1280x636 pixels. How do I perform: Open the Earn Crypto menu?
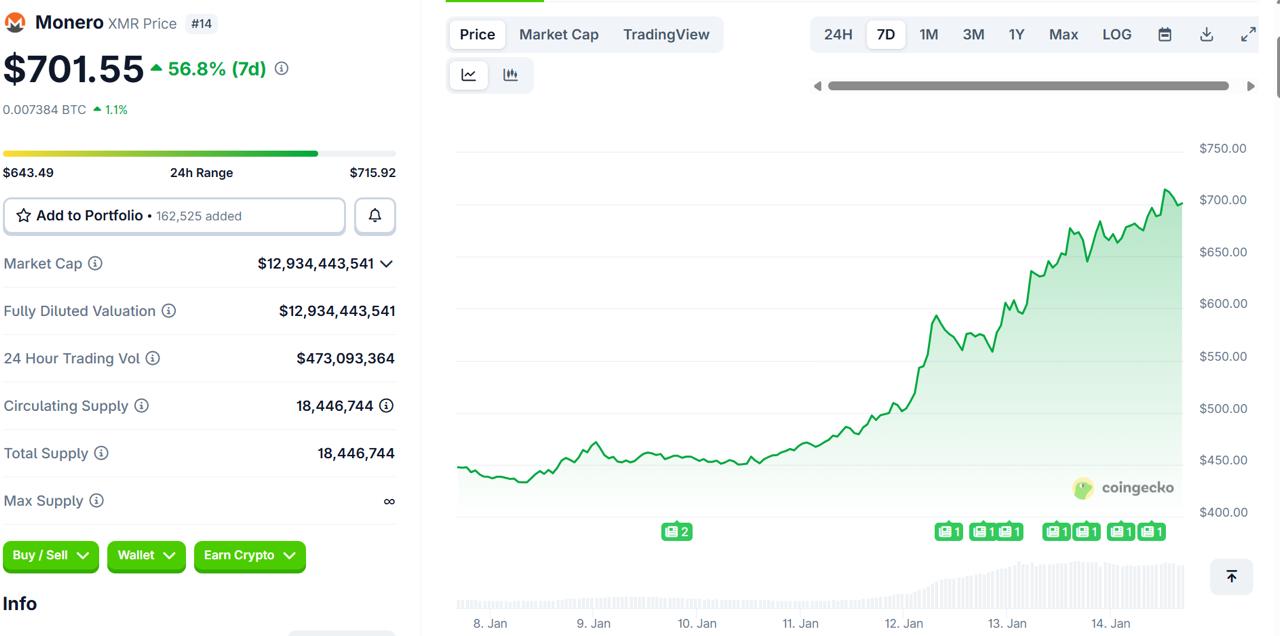250,557
